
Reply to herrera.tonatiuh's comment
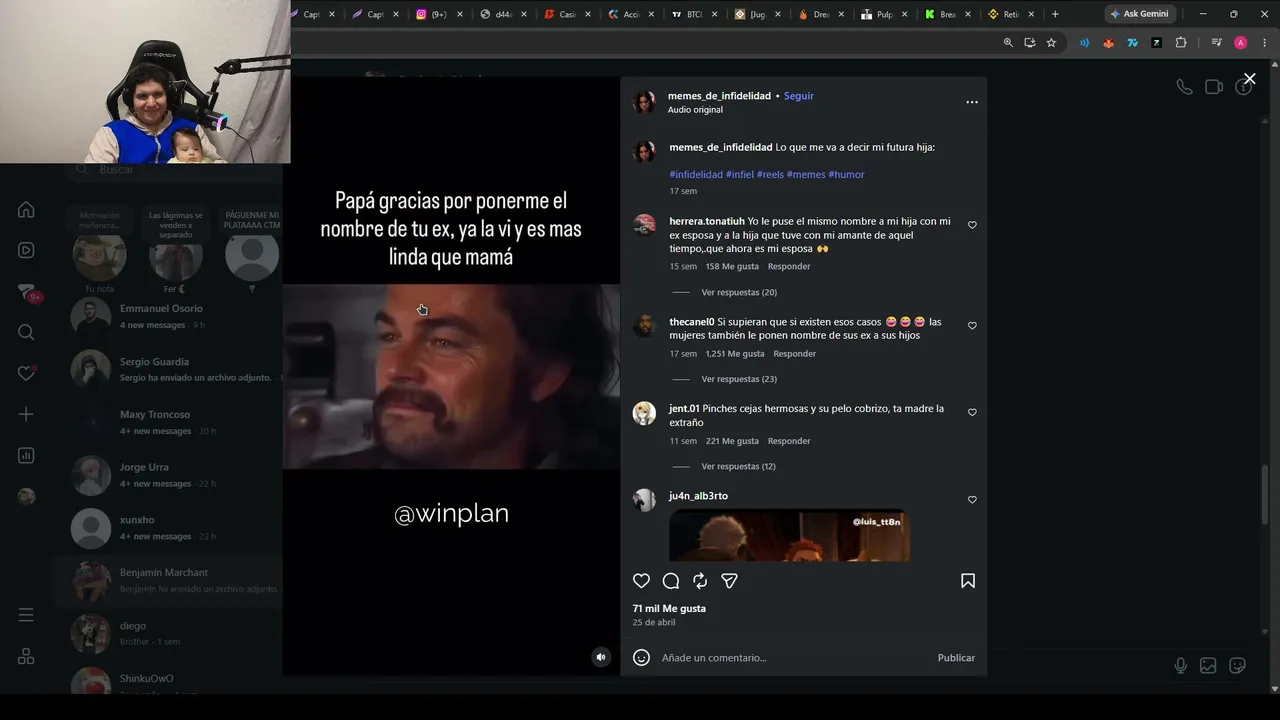point(789,267)
